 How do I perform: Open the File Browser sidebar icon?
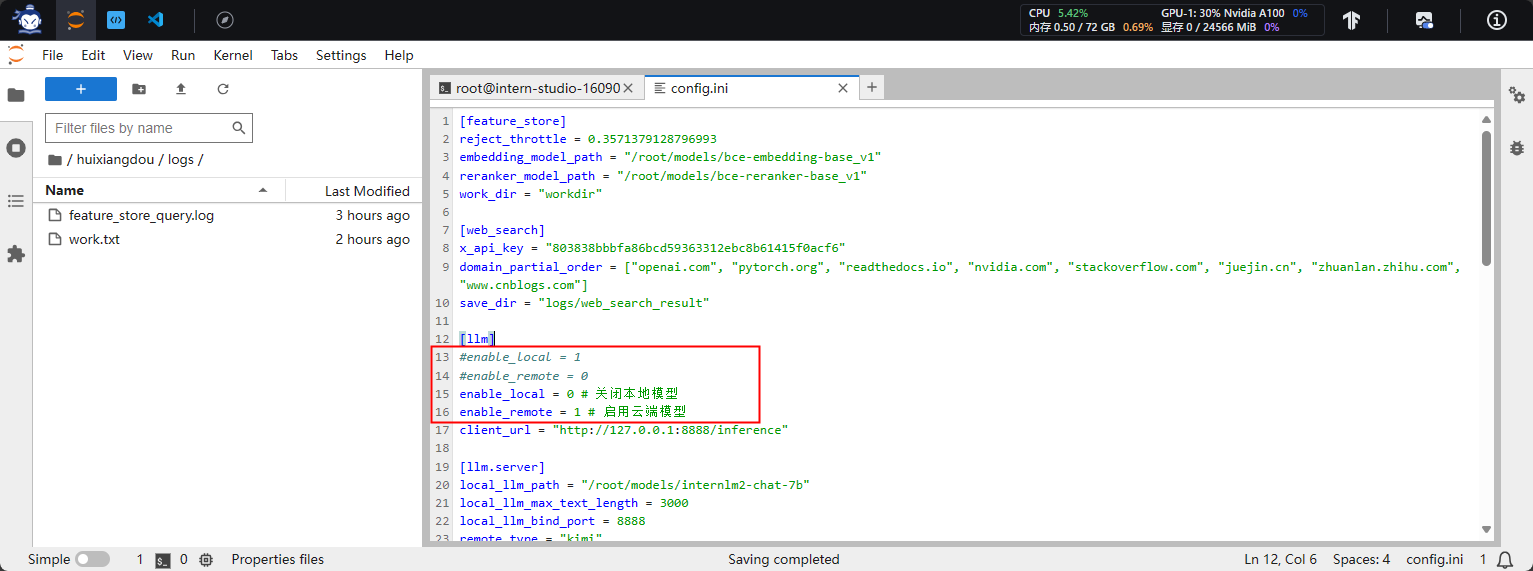(16, 95)
